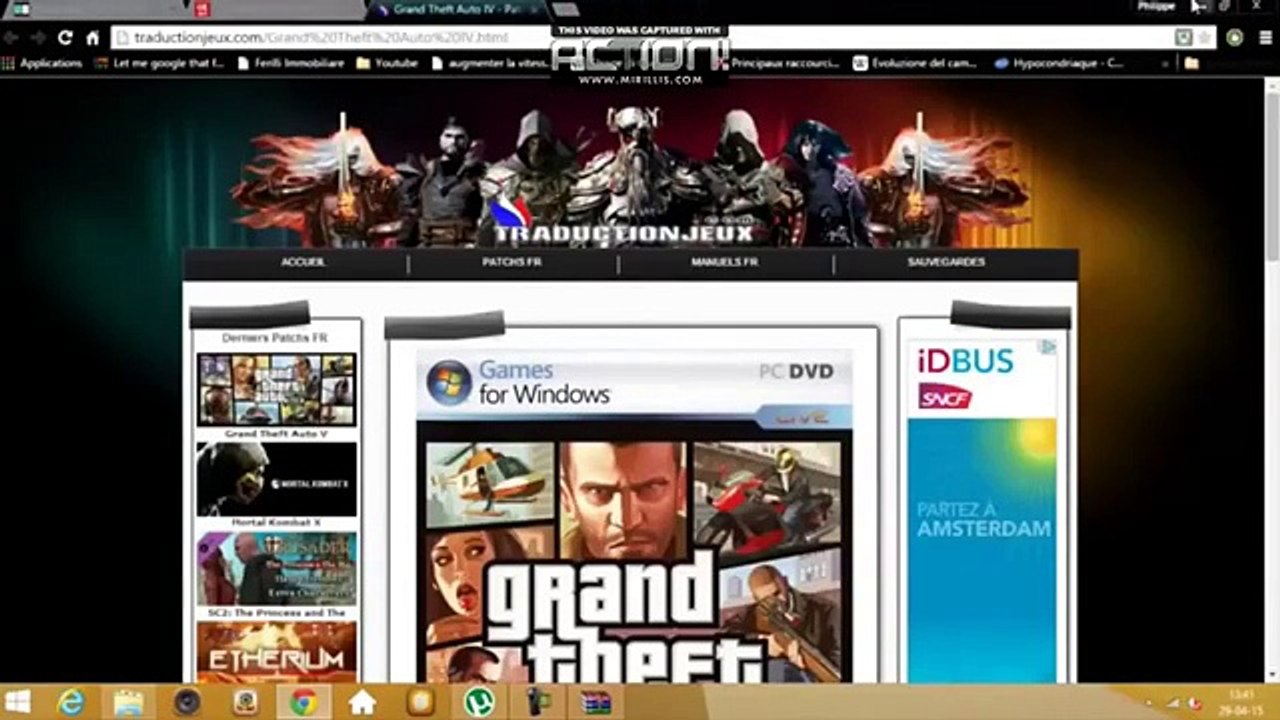Screen dimensions: 1280x720
Task: Click the green extension icon beside the star
Action: coord(1234,38)
